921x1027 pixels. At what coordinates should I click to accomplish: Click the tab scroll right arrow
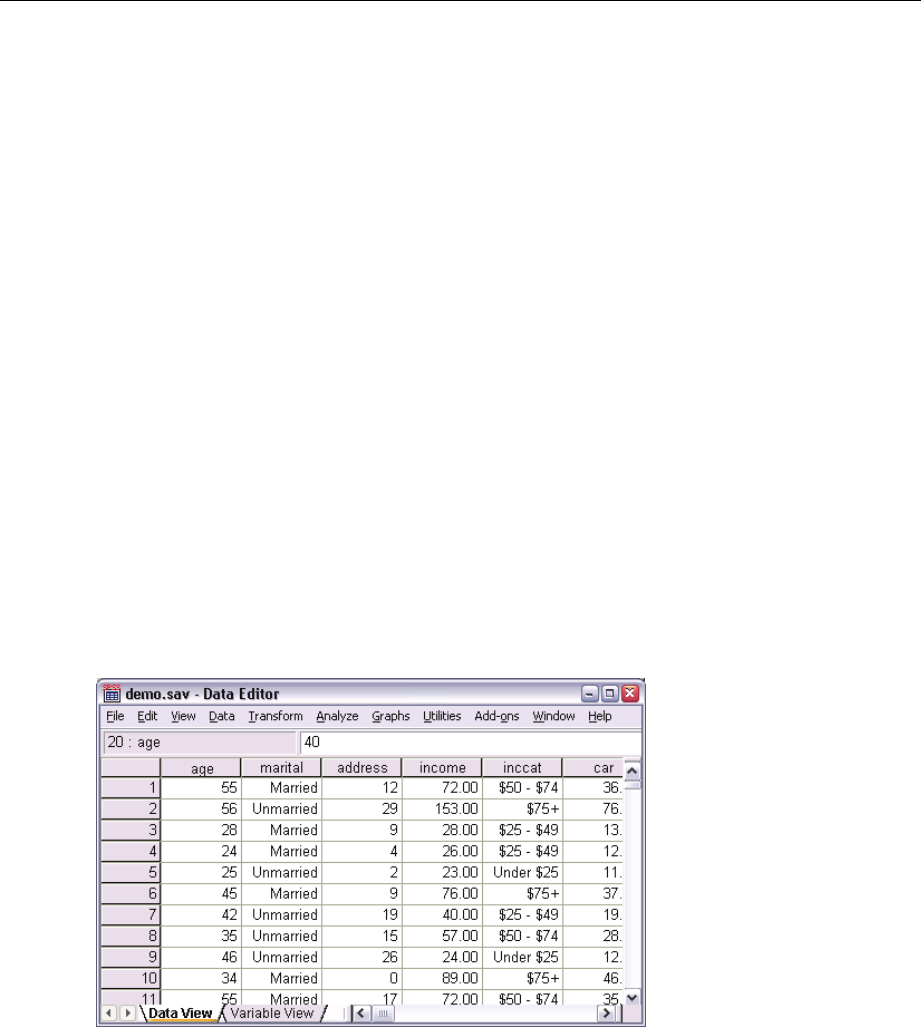tap(127, 1013)
